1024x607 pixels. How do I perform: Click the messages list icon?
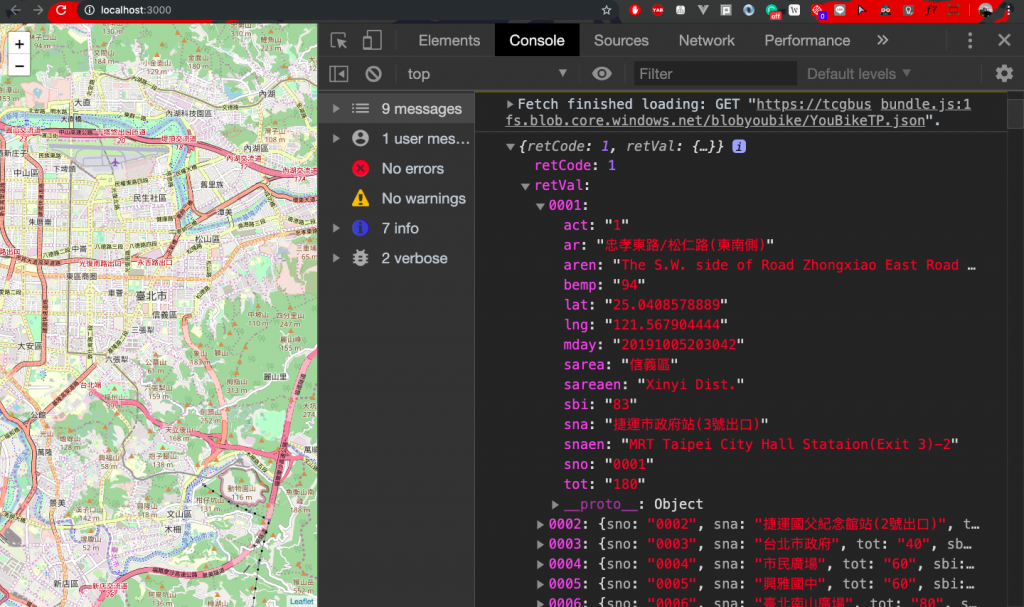tap(360, 108)
